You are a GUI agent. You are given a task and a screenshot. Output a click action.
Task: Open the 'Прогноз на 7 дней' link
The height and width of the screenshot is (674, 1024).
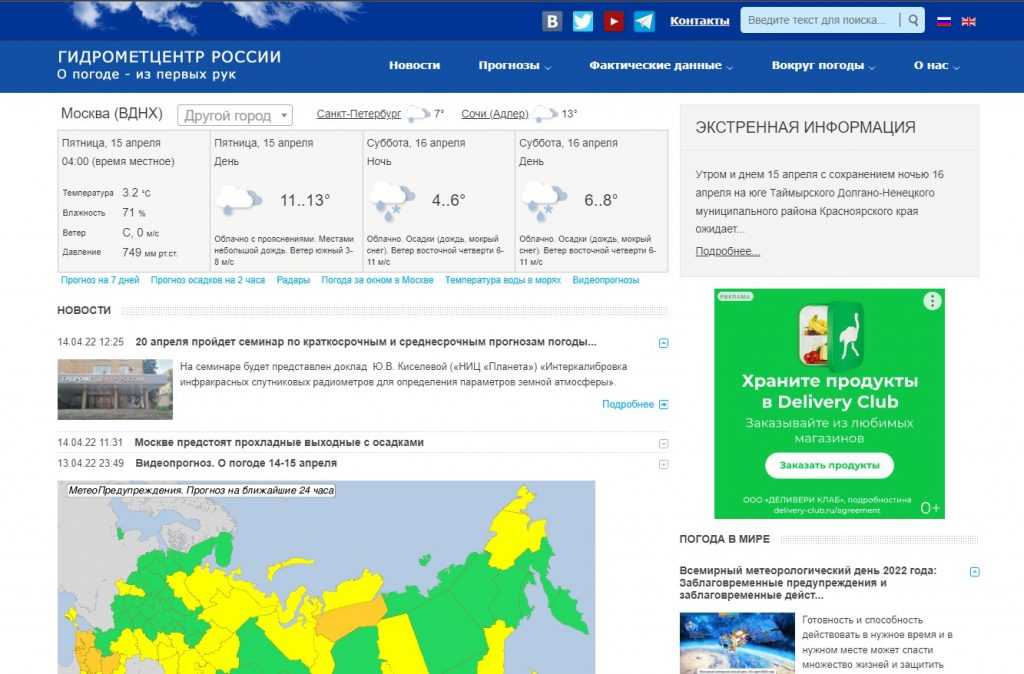(x=100, y=281)
